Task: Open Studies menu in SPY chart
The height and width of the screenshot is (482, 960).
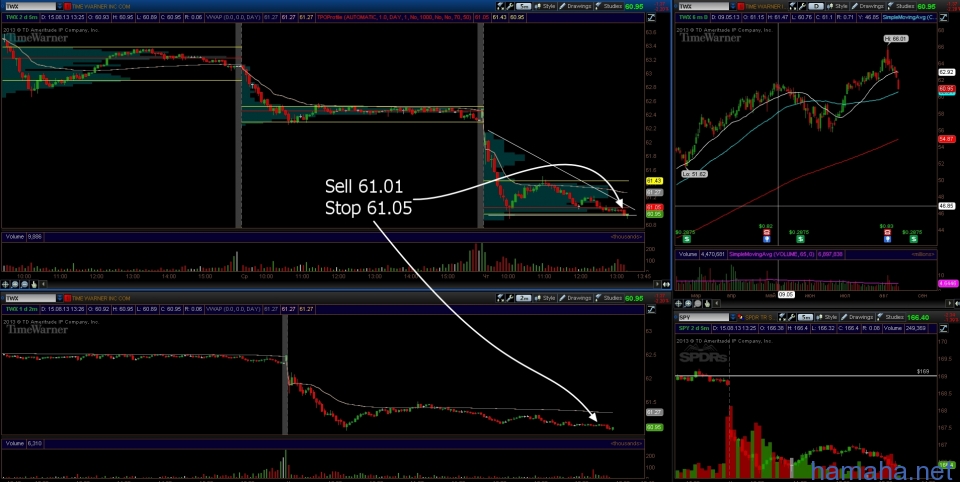Action: point(890,317)
